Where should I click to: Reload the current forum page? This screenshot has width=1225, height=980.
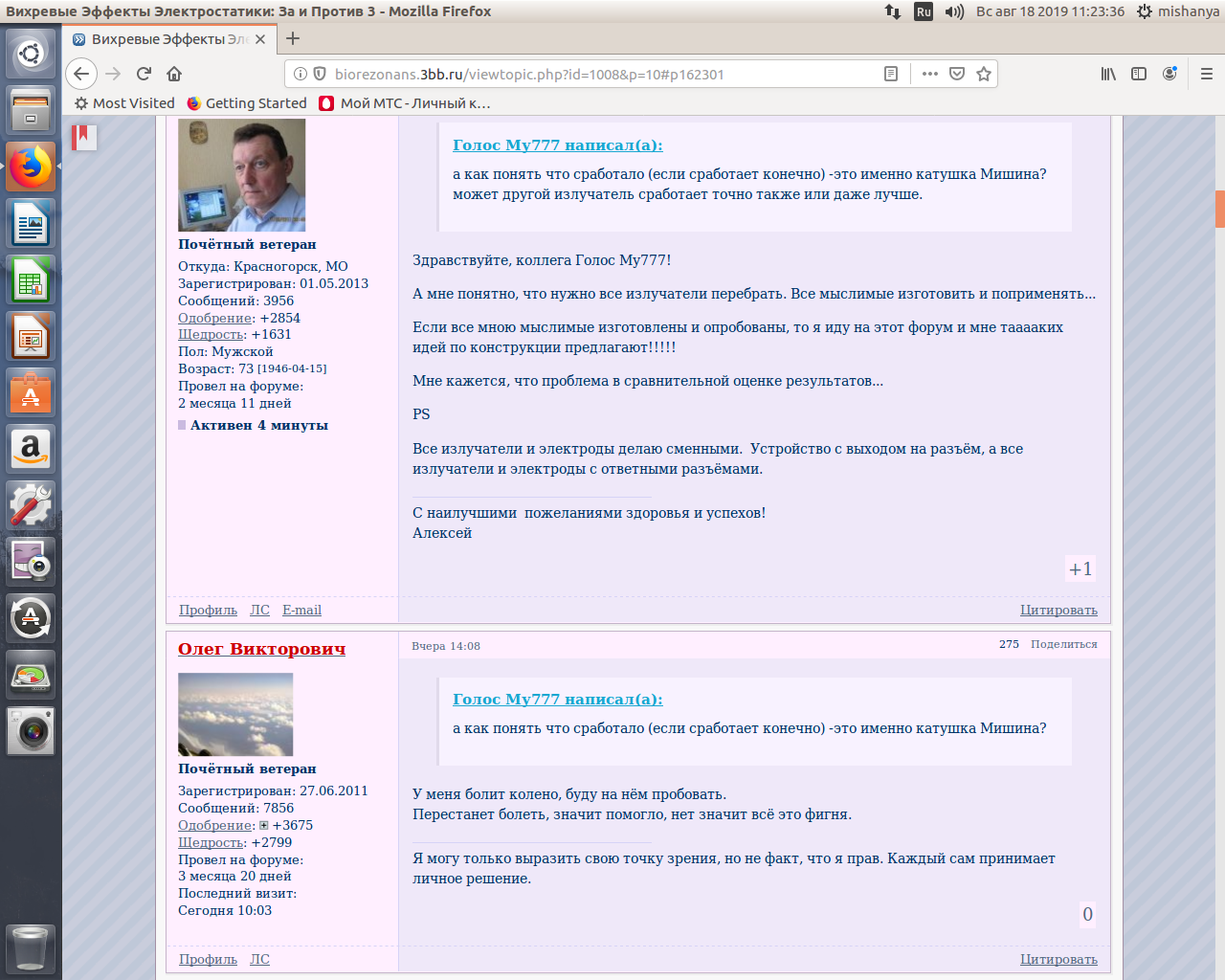tap(144, 74)
